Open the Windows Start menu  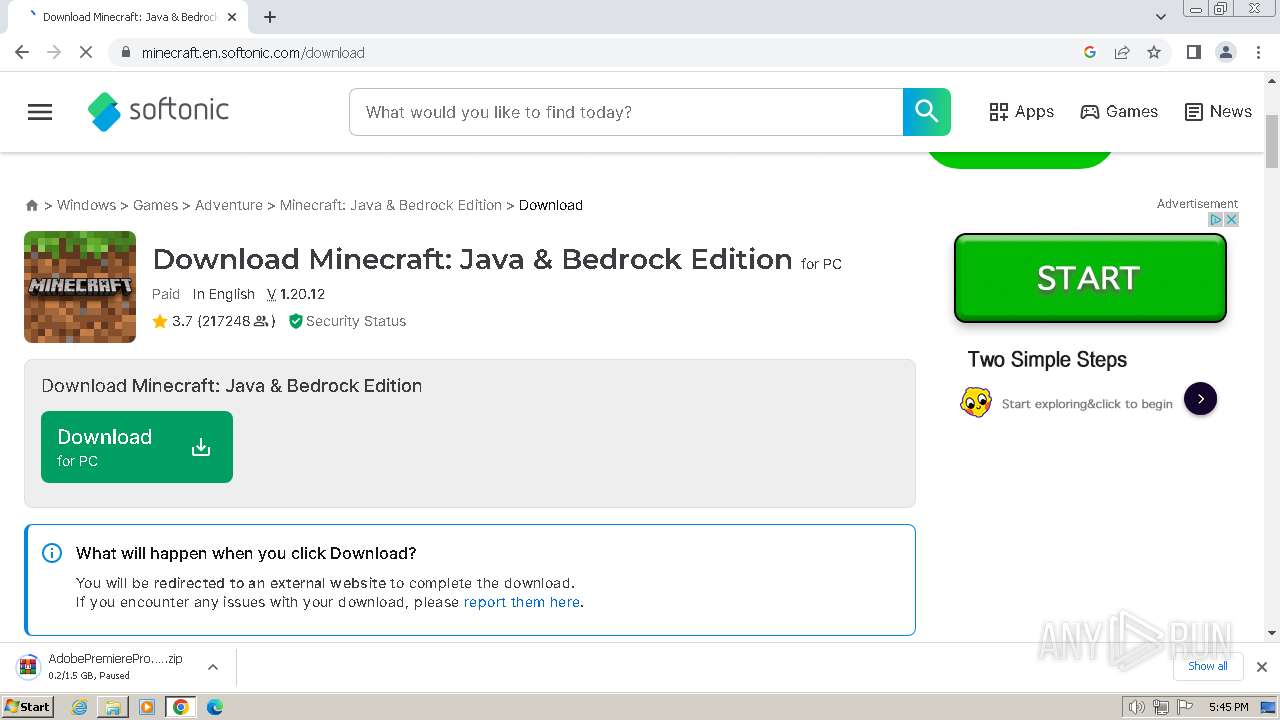[x=27, y=706]
